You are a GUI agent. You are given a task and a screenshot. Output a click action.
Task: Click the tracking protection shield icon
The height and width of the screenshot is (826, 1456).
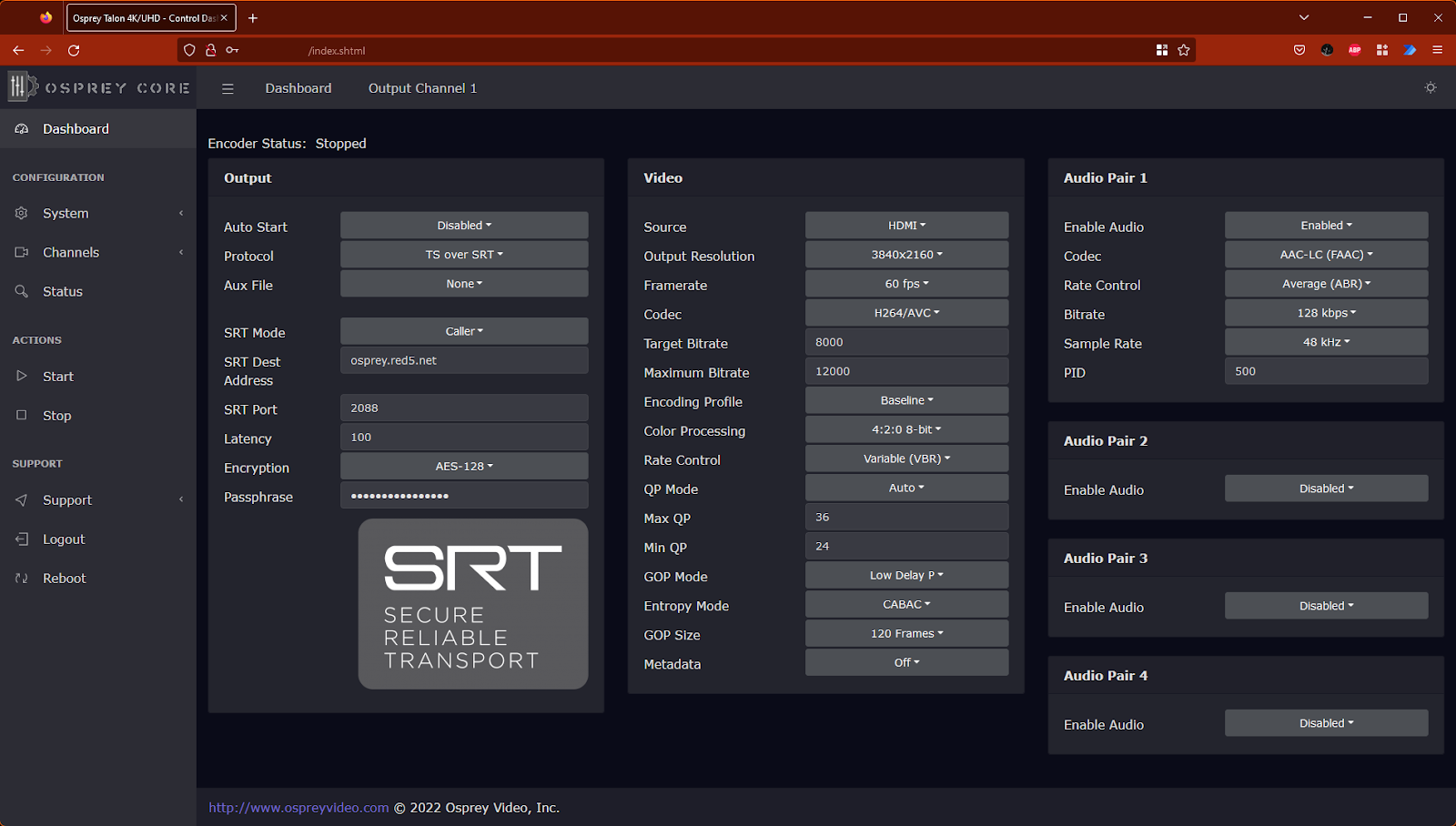pyautogui.click(x=189, y=50)
